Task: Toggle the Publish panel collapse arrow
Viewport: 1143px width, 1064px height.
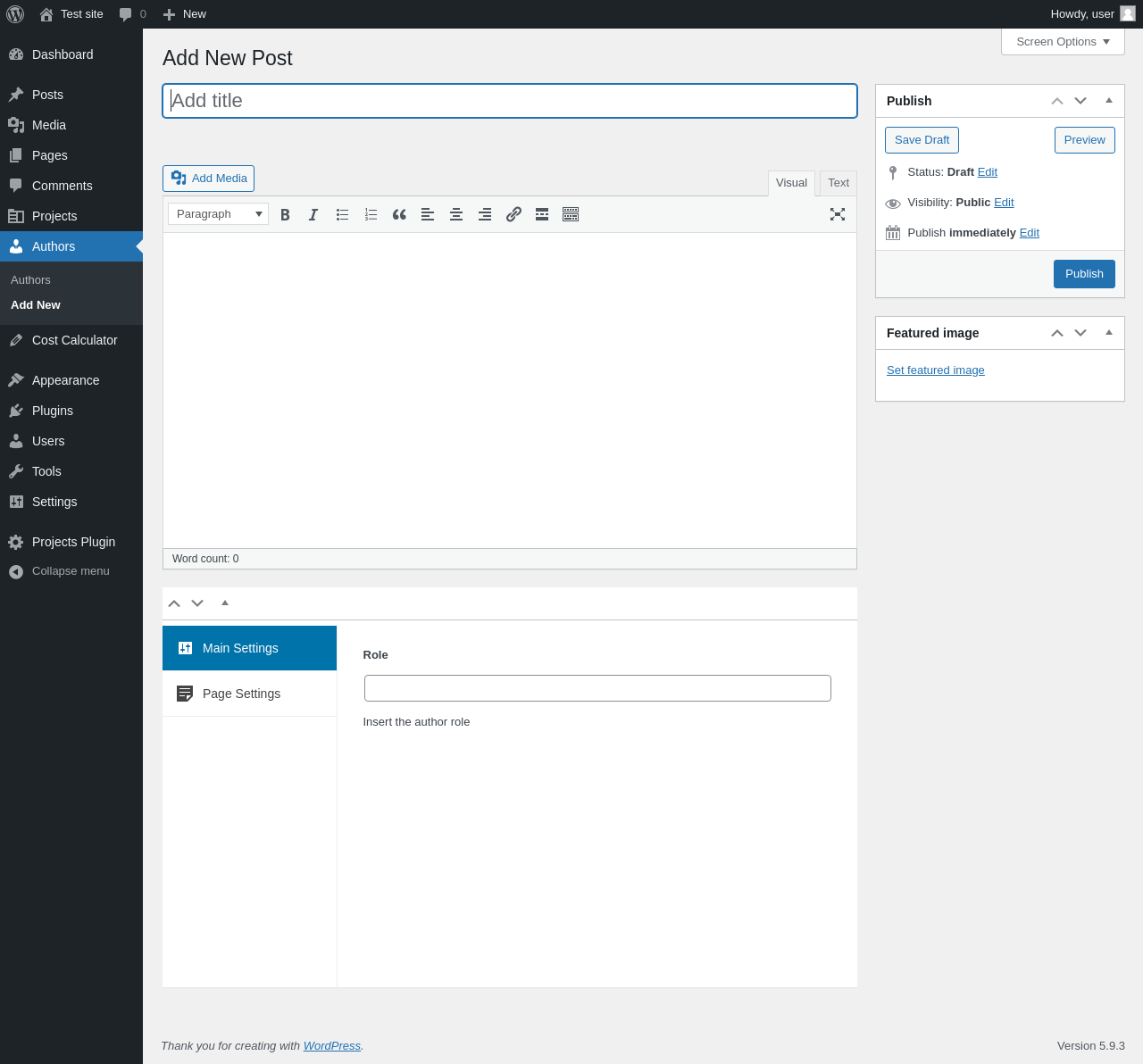Action: [x=1109, y=101]
